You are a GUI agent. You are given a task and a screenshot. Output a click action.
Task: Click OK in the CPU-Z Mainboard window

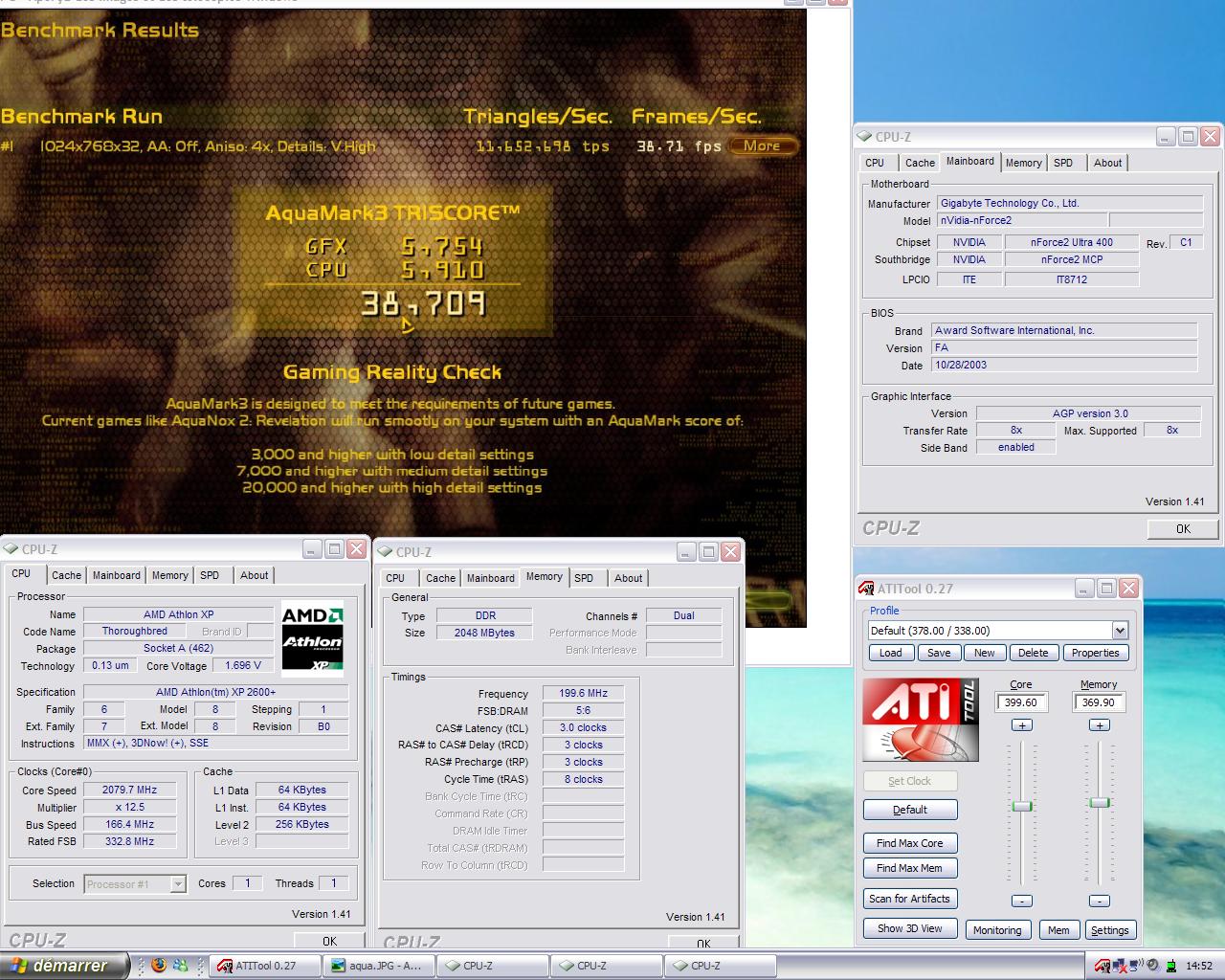pos(1183,528)
